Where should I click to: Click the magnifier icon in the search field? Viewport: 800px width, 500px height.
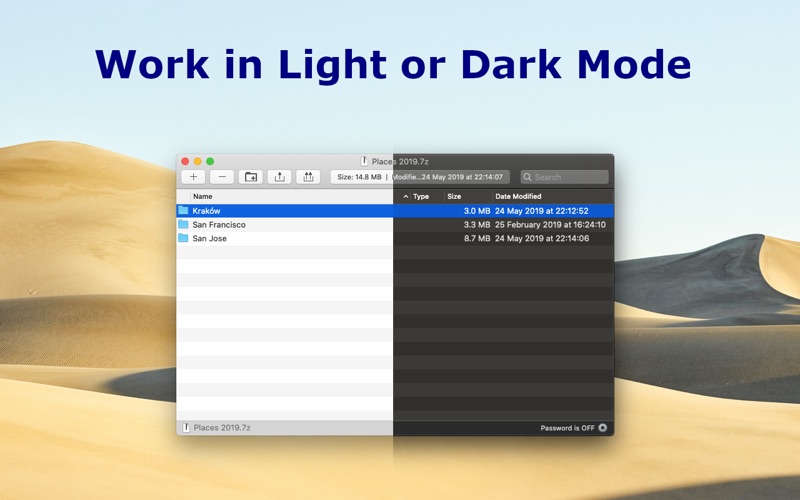click(528, 177)
